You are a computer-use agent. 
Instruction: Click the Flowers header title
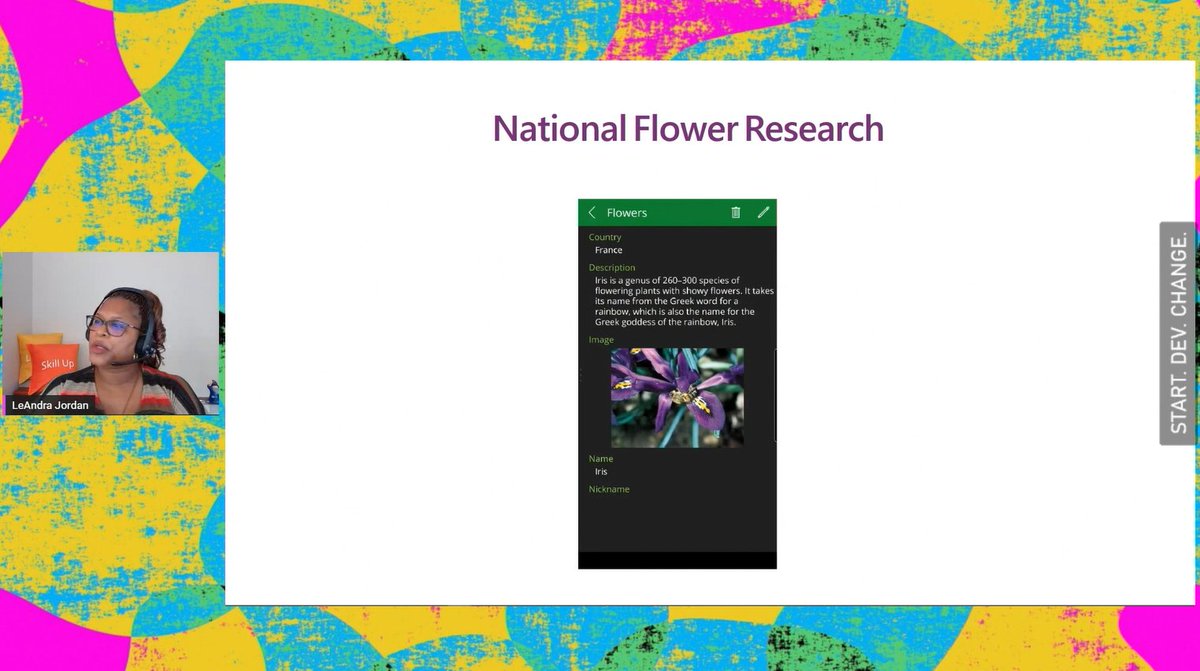(627, 213)
